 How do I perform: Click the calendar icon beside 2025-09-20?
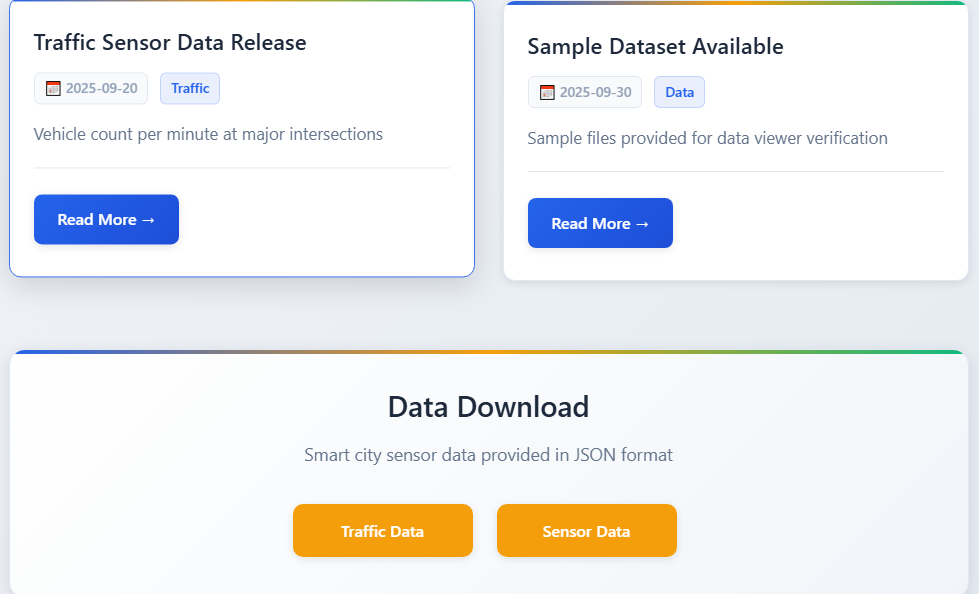pyautogui.click(x=53, y=89)
